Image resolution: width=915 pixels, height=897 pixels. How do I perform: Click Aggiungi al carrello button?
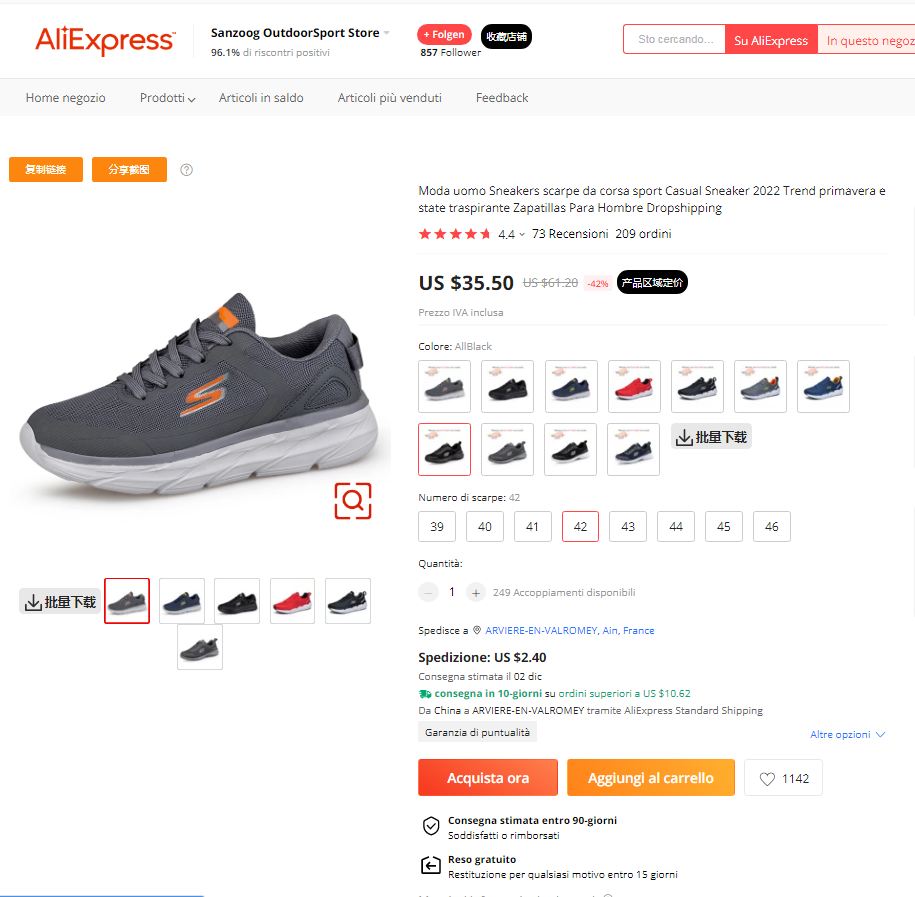pos(651,777)
